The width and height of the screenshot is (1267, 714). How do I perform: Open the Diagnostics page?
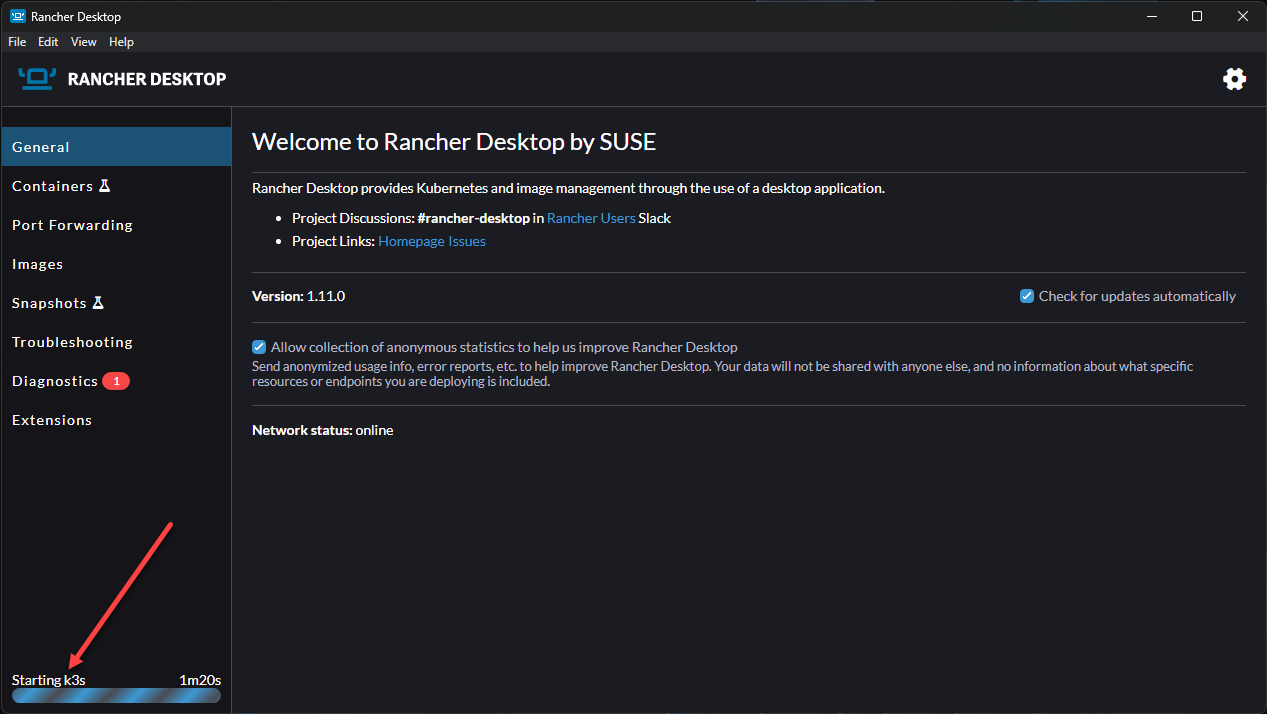pyautogui.click(x=116, y=381)
